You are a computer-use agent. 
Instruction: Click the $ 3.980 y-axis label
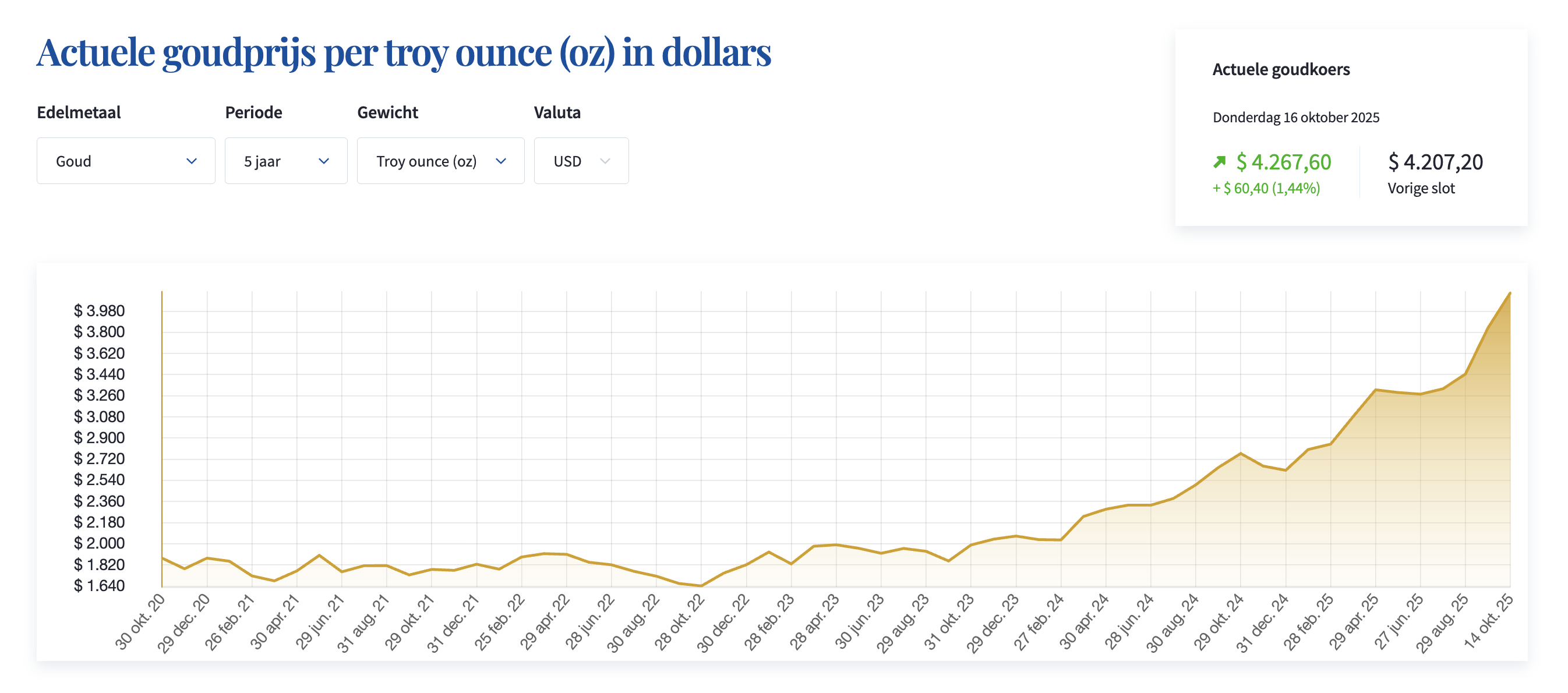pos(99,311)
